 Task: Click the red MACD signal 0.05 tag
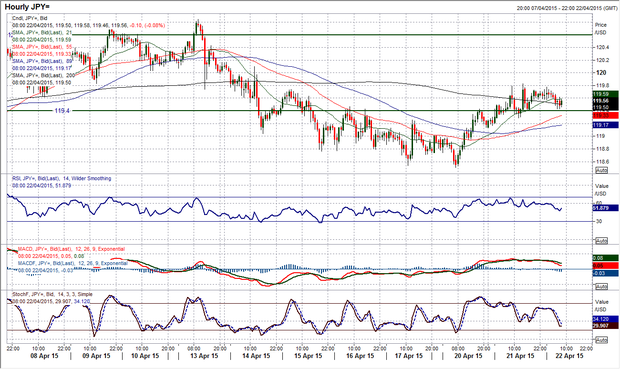tap(605, 266)
